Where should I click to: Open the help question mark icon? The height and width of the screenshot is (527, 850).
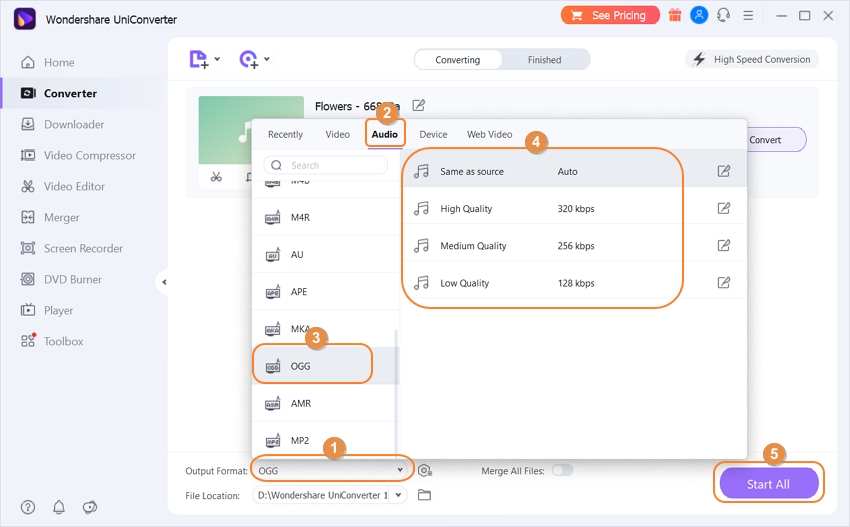click(28, 507)
